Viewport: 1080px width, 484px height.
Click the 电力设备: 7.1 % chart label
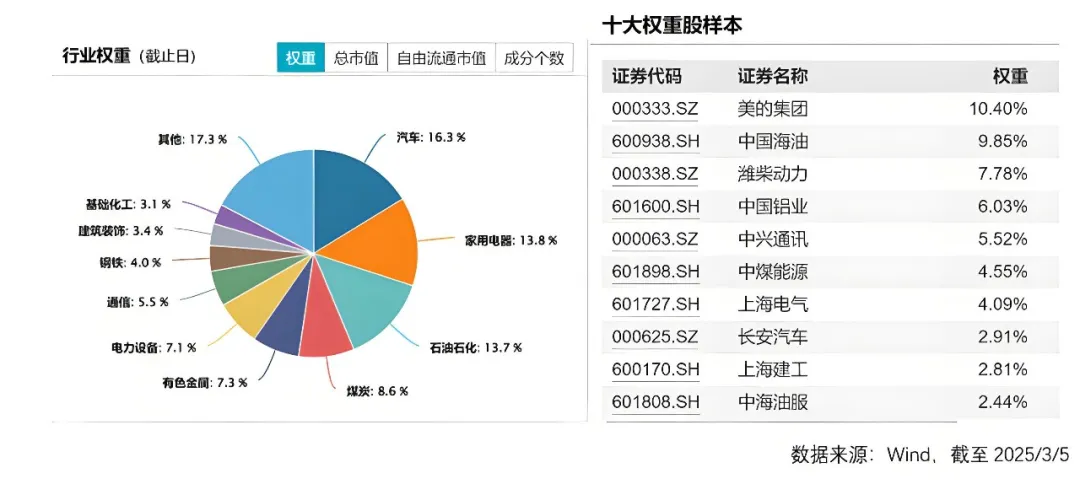pyautogui.click(x=153, y=348)
